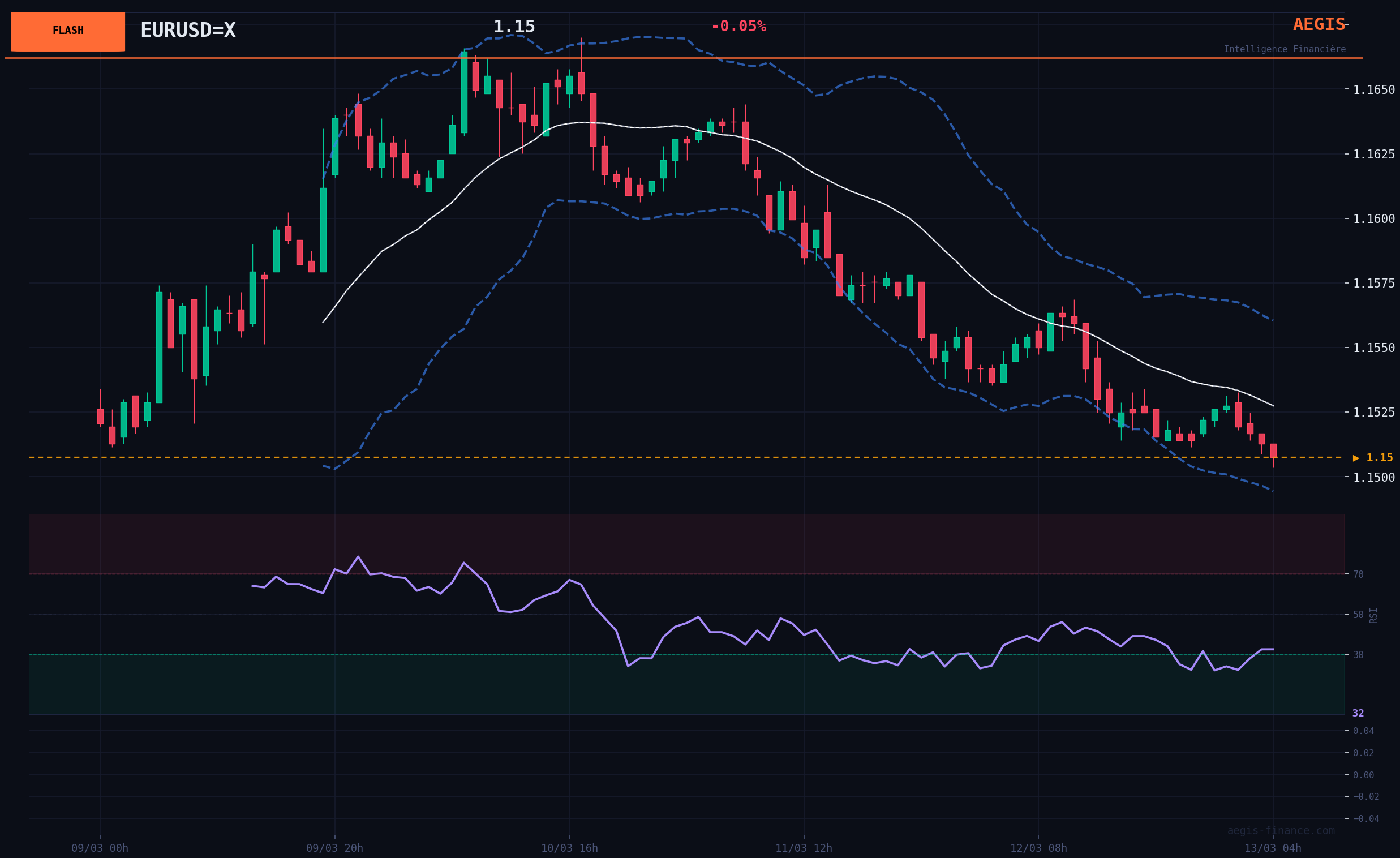The height and width of the screenshot is (858, 1400).
Task: Click the 11/03 12h time axis label
Action: pyautogui.click(x=804, y=848)
